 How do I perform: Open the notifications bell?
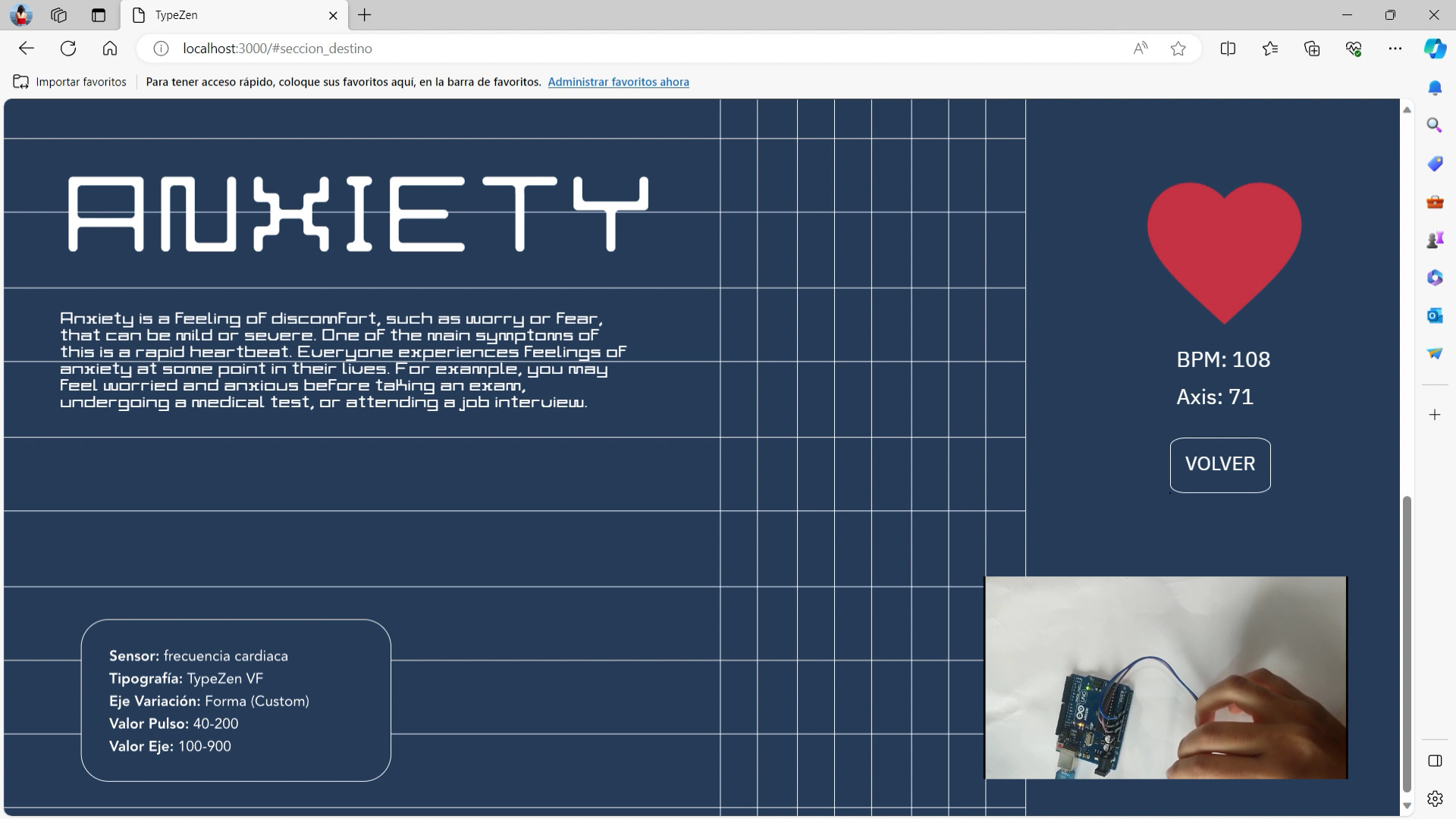(1435, 88)
